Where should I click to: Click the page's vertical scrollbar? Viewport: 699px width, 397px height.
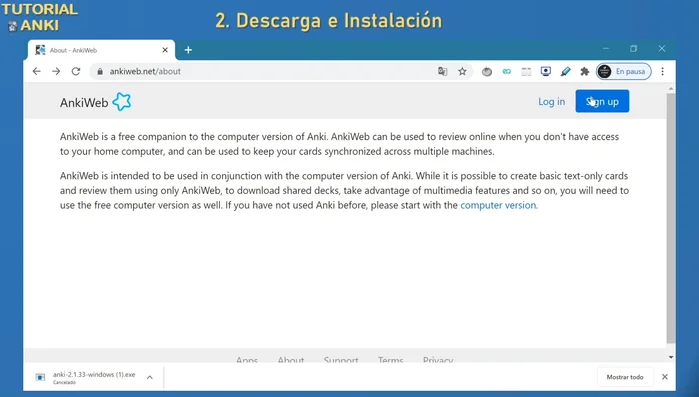click(x=671, y=218)
